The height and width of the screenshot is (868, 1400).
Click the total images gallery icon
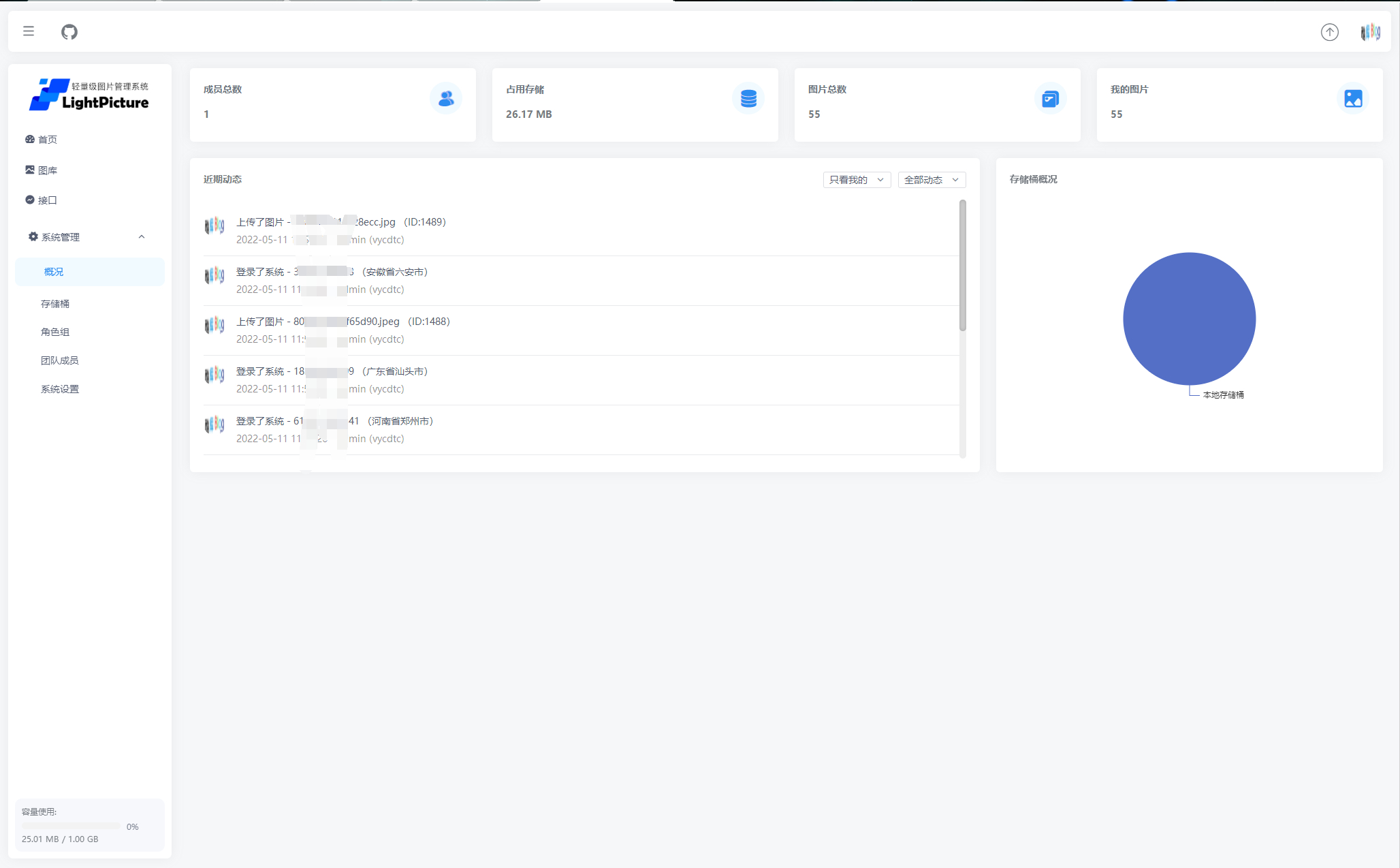coord(1051,99)
